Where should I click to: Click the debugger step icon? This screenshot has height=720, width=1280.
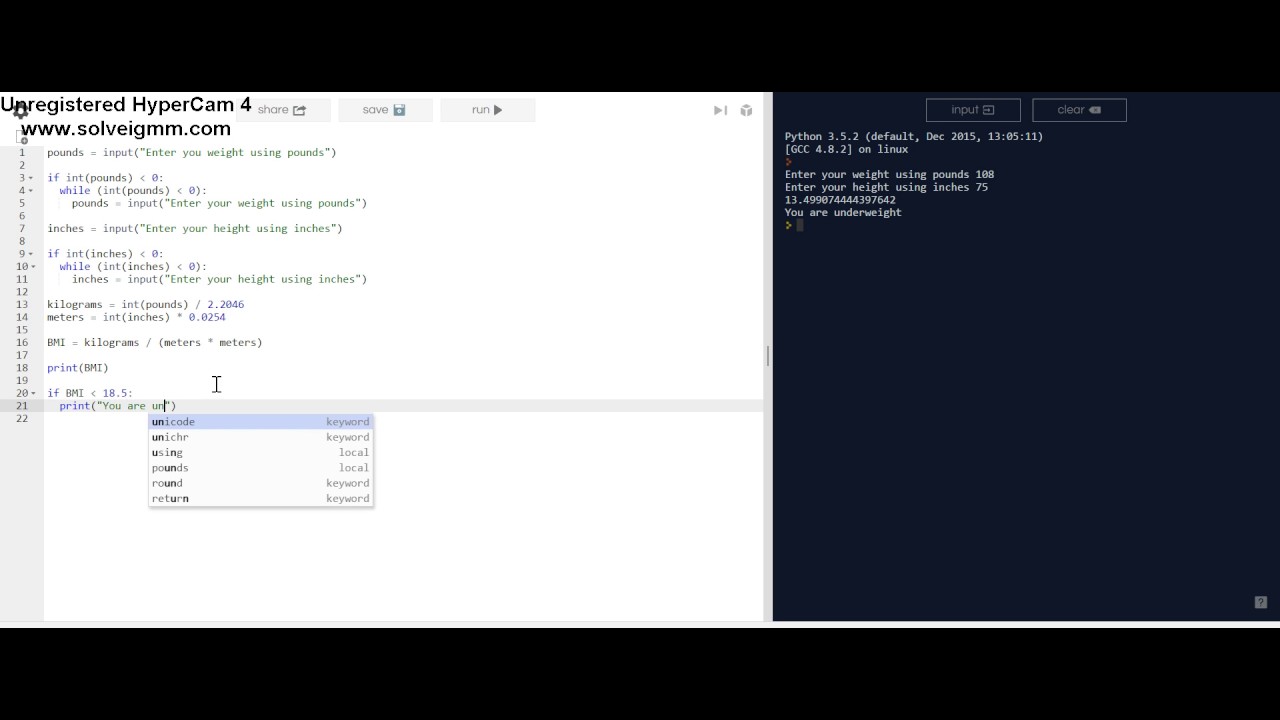[720, 110]
